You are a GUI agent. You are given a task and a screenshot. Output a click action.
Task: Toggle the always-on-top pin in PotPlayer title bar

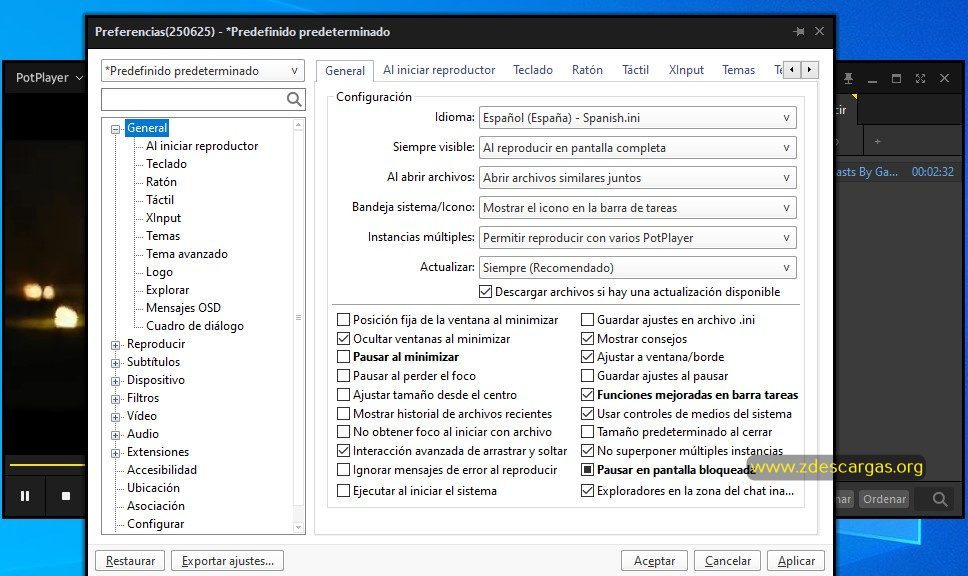click(x=848, y=78)
